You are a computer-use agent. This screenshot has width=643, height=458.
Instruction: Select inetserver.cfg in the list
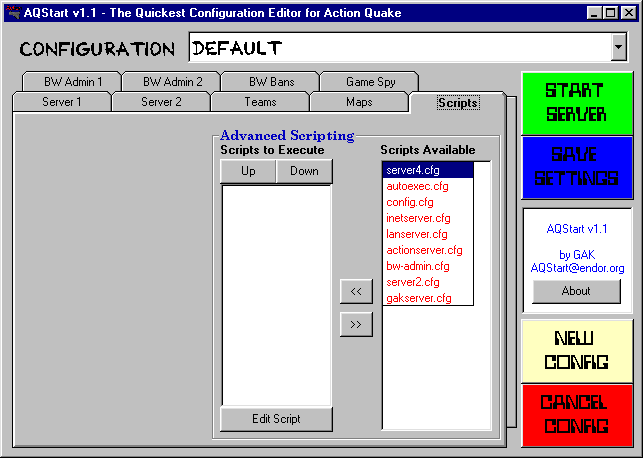[x=428, y=218]
